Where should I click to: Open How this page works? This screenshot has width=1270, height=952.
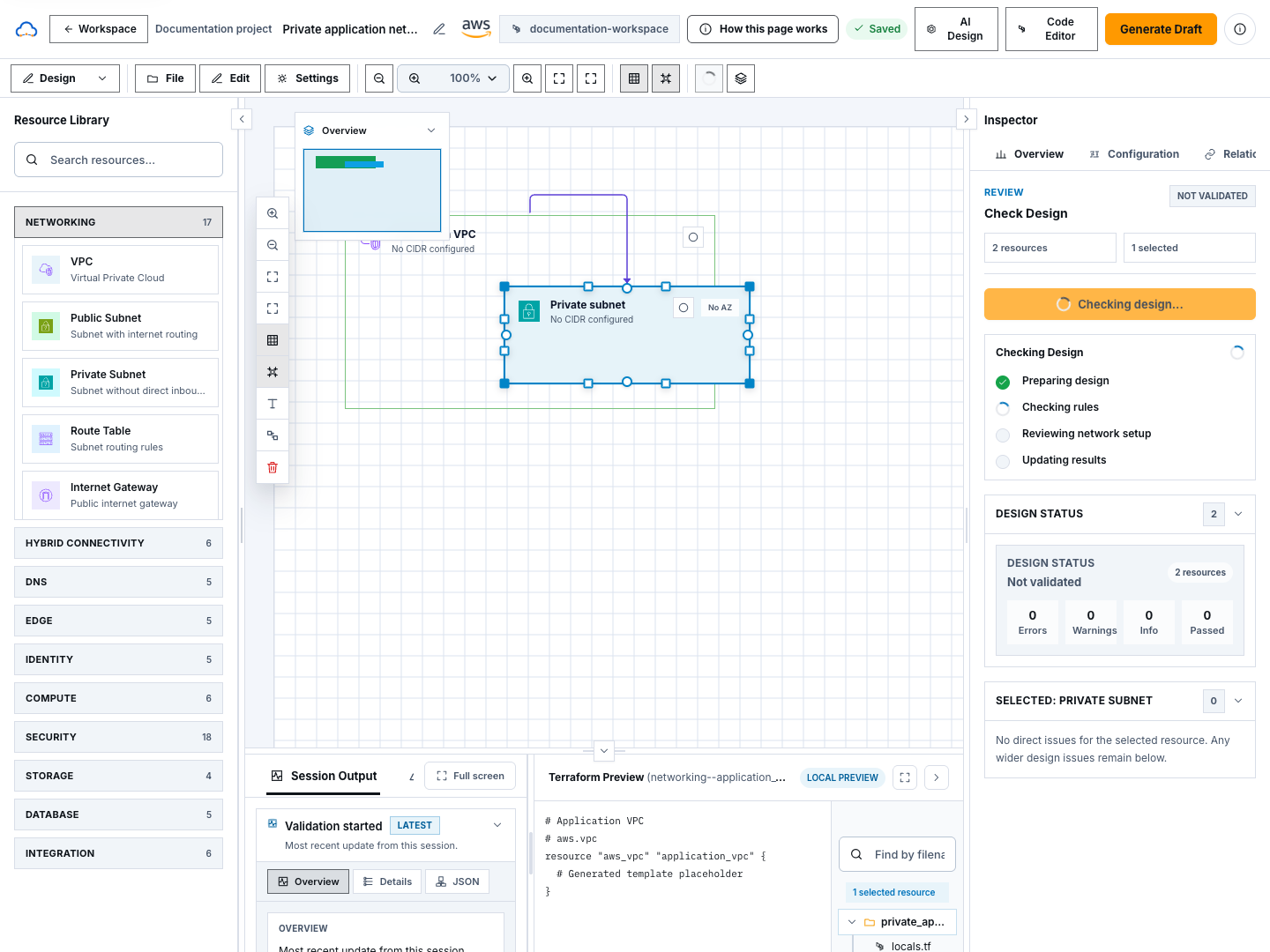pyautogui.click(x=763, y=29)
